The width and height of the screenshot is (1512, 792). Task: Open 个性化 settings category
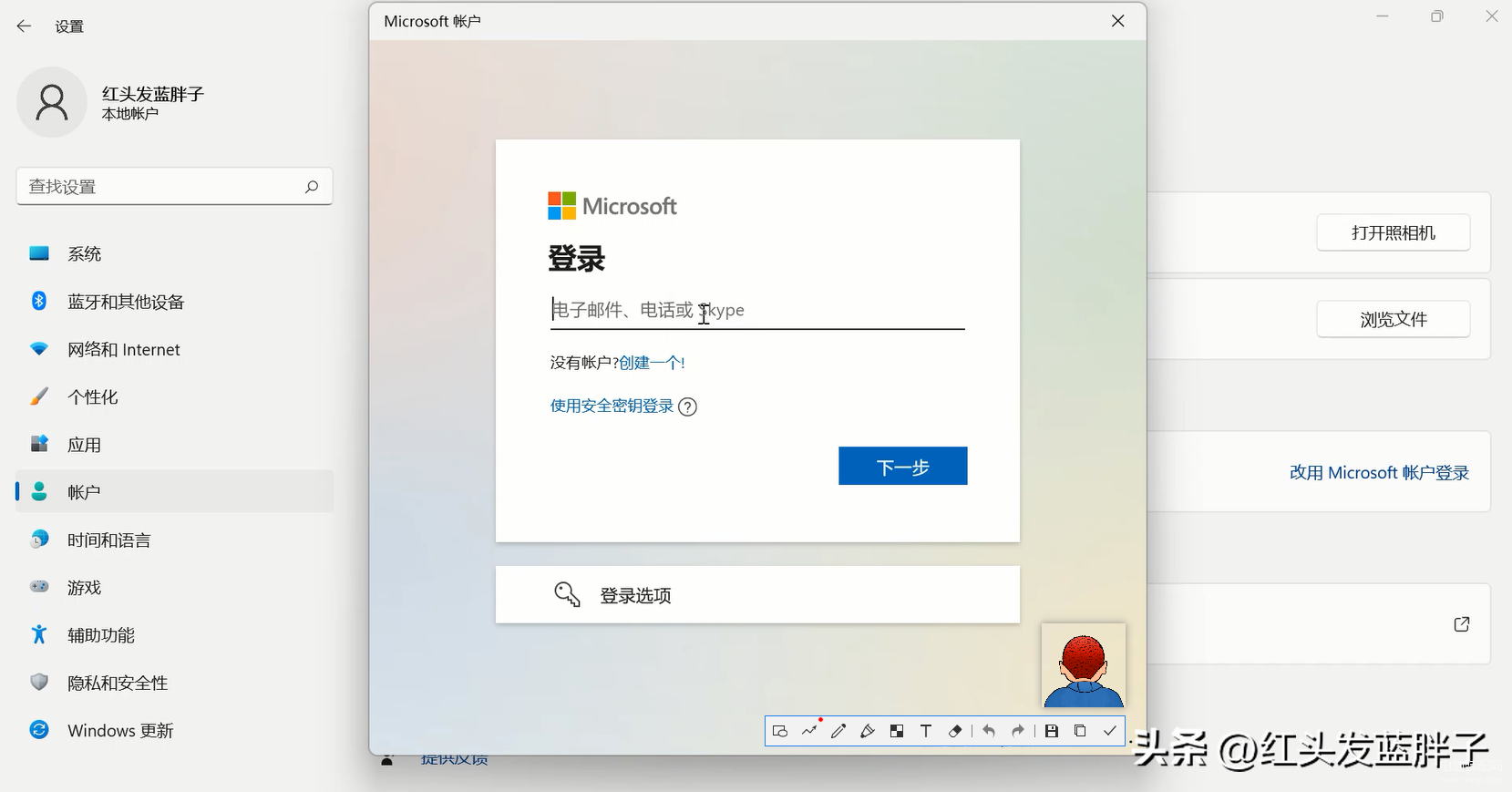tap(174, 396)
